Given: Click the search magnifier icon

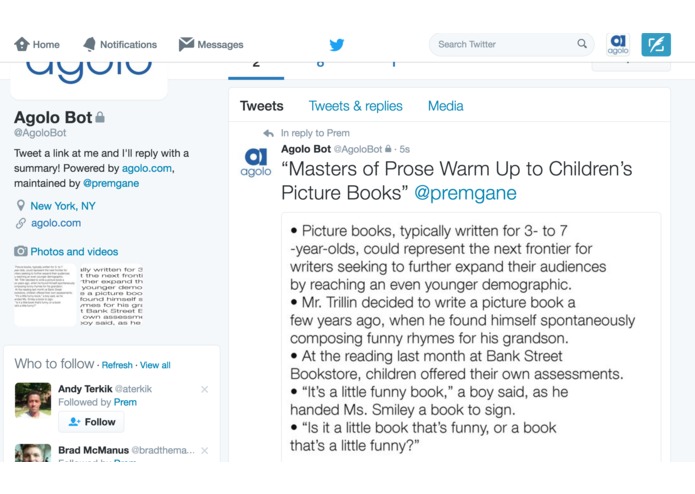Looking at the screenshot, I should click(x=582, y=44).
